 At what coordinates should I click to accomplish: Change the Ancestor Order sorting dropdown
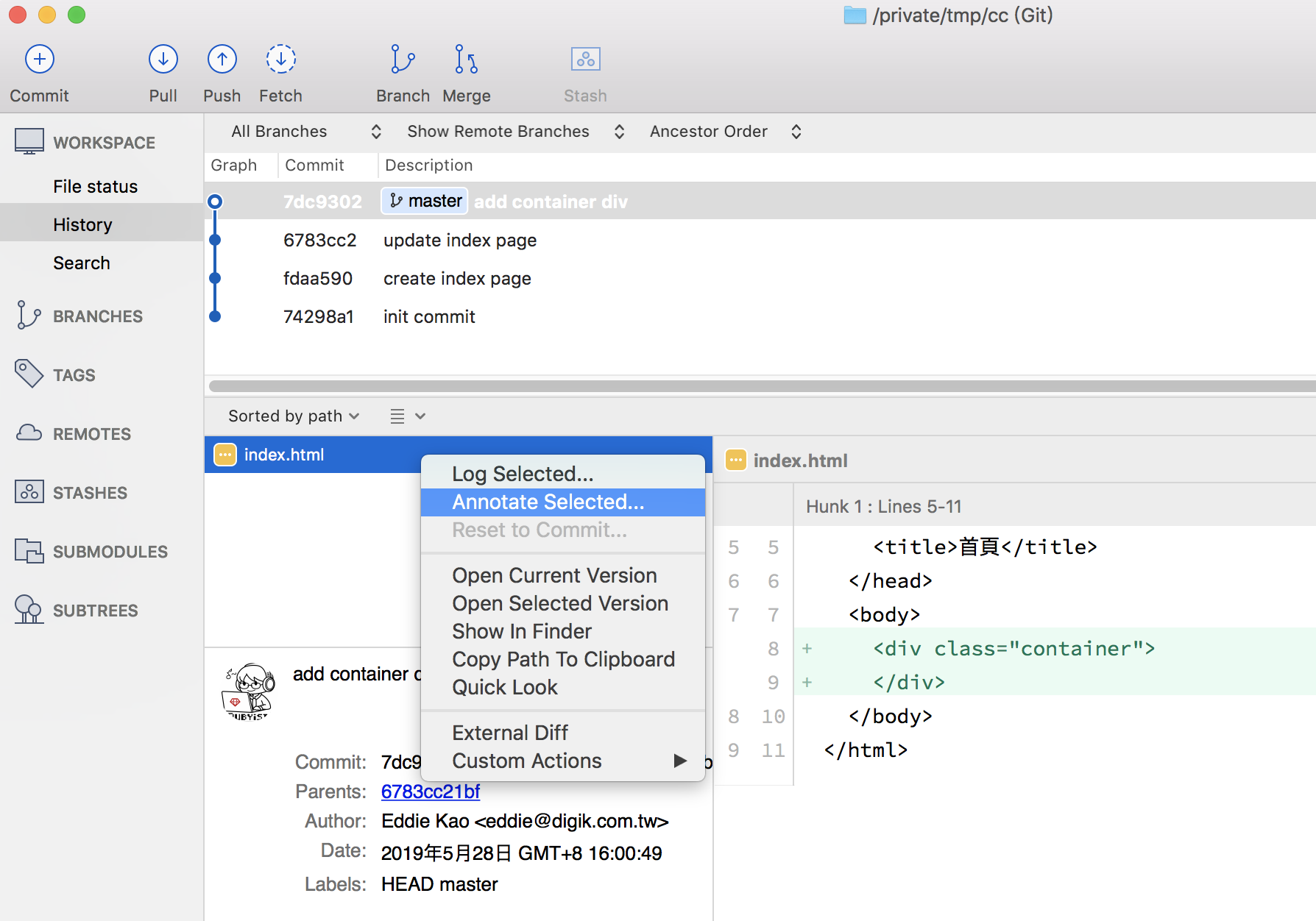point(724,132)
